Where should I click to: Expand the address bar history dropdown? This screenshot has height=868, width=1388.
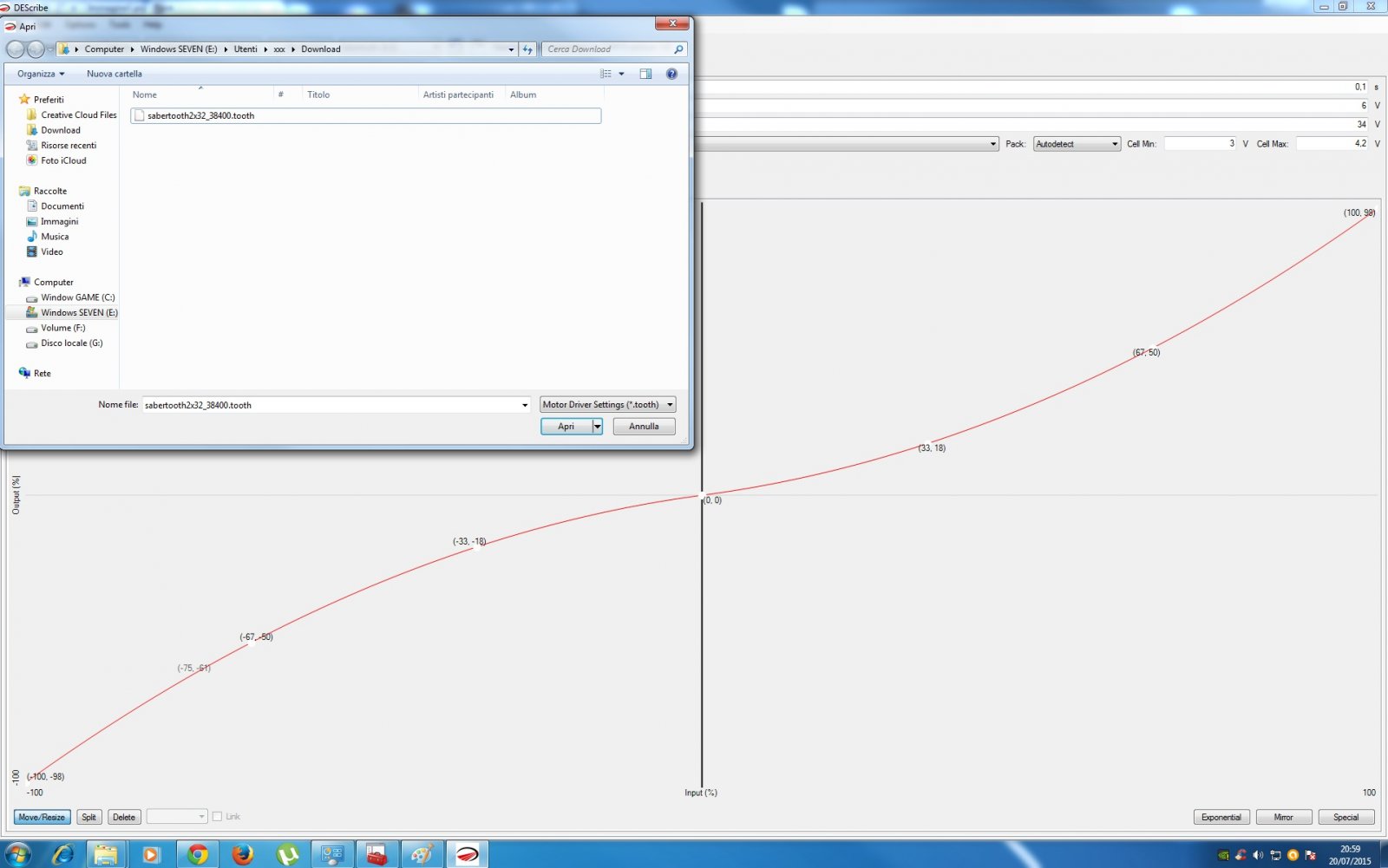[511, 49]
